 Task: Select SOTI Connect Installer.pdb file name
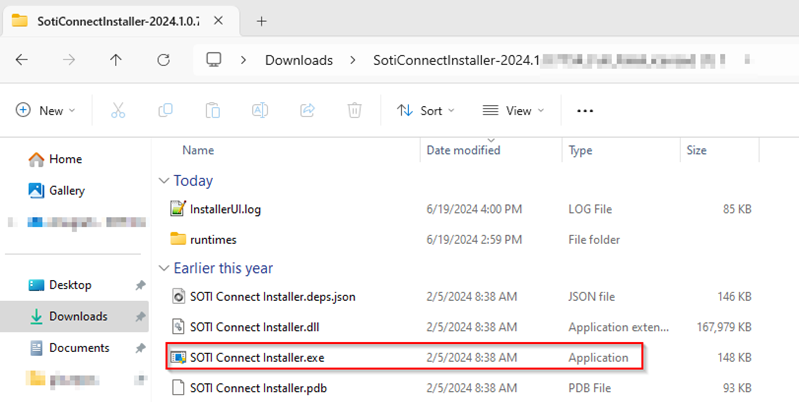258,388
